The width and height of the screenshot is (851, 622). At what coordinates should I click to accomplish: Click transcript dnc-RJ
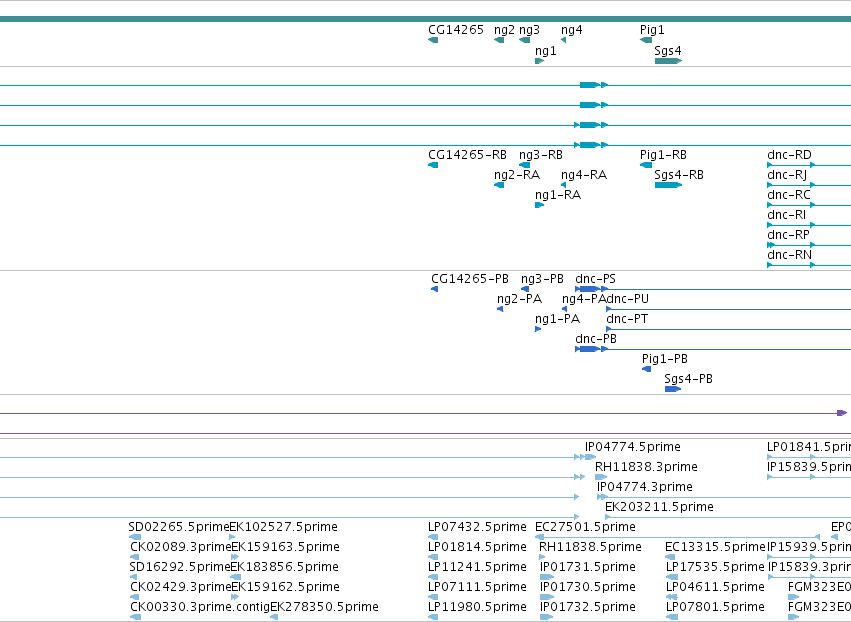click(787, 175)
